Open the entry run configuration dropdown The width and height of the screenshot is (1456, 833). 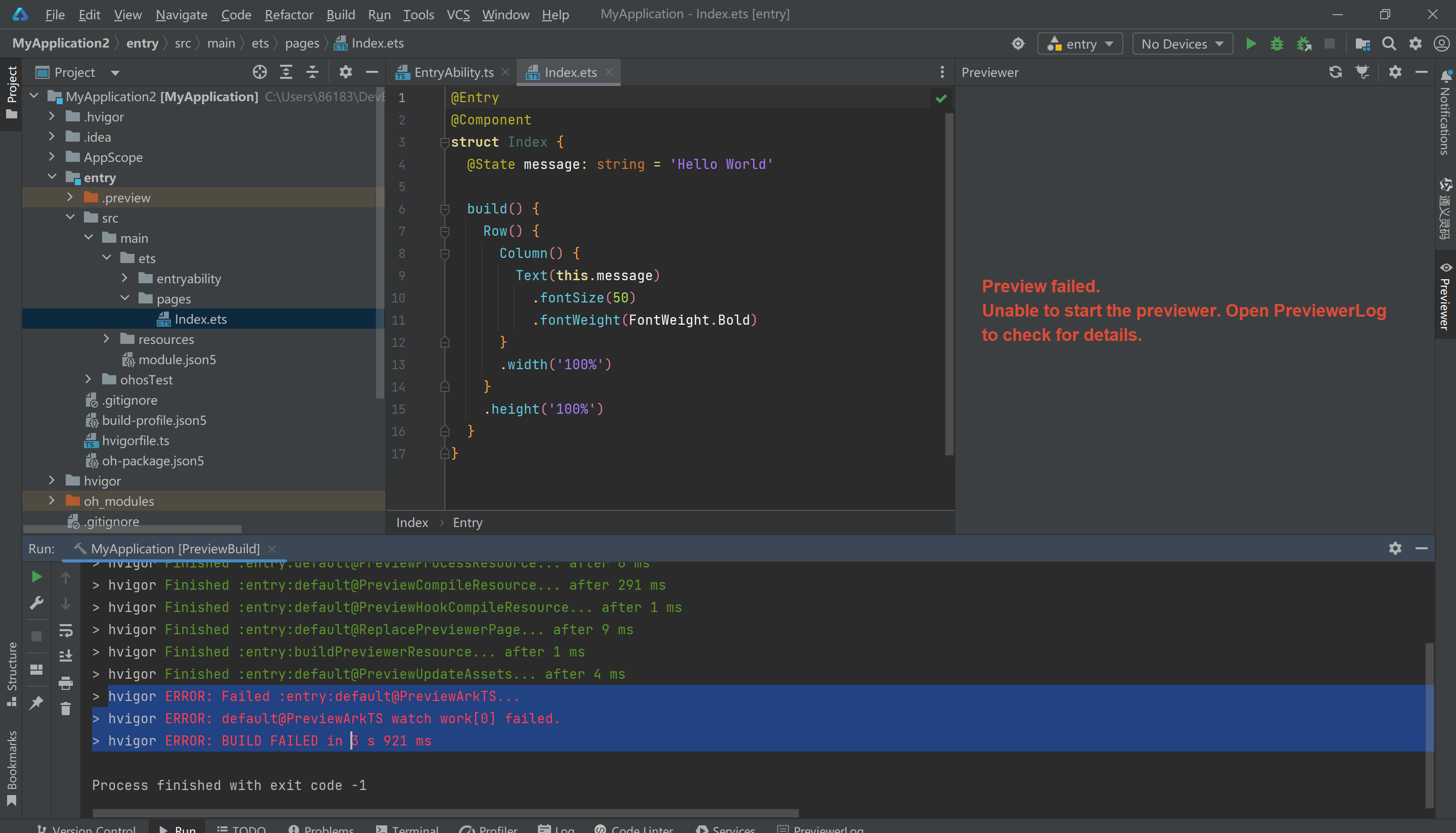[x=1080, y=43]
